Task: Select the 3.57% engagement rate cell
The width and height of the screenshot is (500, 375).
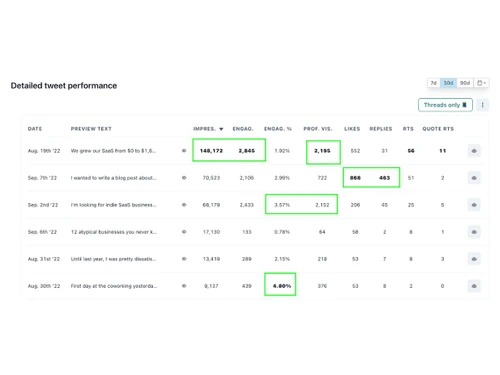Action: 282,205
